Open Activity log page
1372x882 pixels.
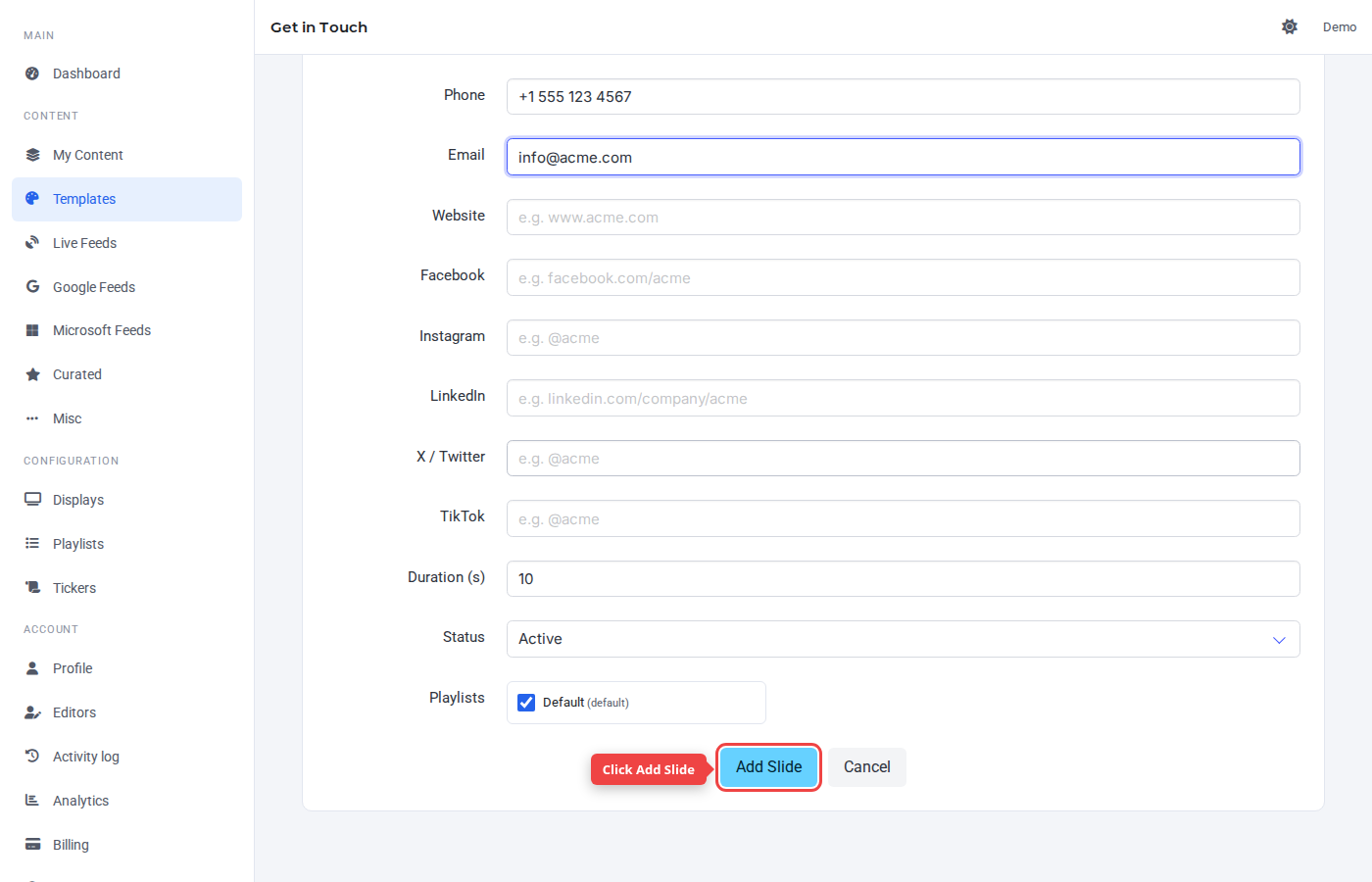pos(126,757)
